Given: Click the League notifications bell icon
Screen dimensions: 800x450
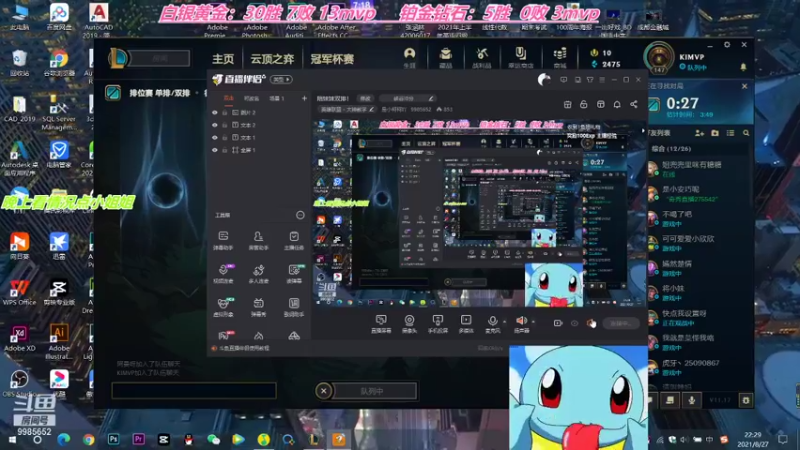Looking at the screenshot, I should 743,67.
